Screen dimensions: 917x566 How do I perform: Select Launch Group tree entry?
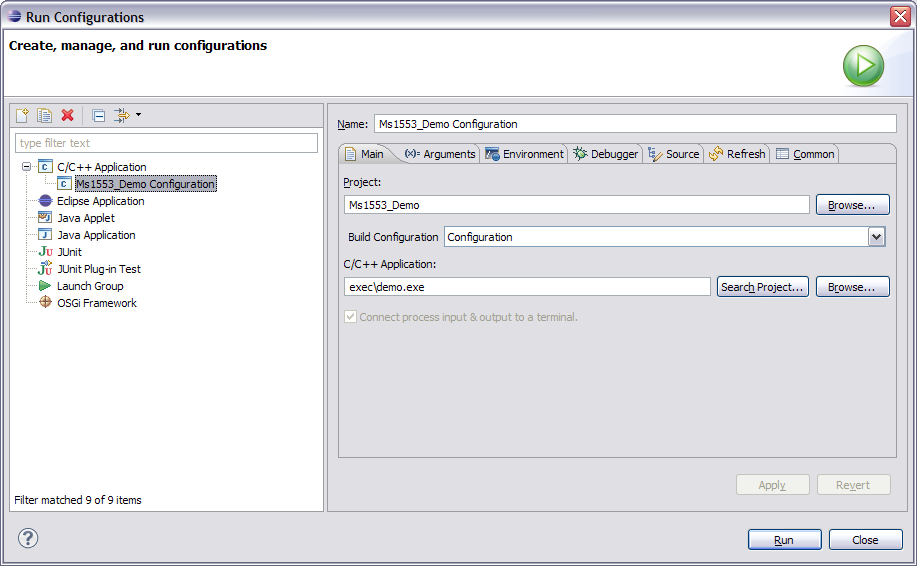coord(90,285)
